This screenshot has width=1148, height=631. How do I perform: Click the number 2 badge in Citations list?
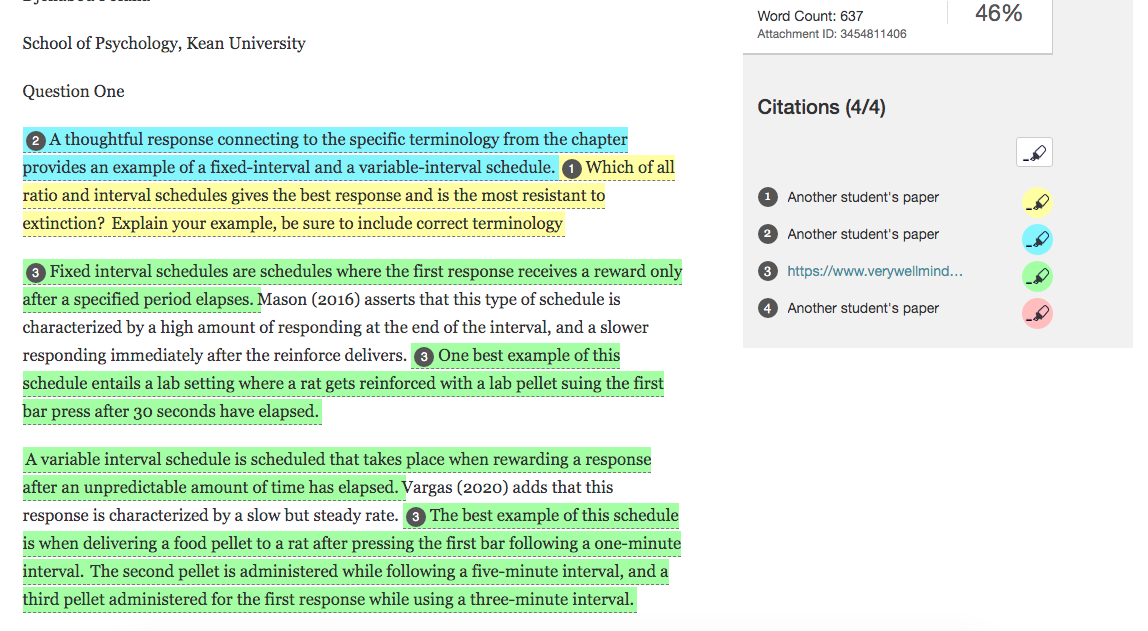[x=767, y=234]
